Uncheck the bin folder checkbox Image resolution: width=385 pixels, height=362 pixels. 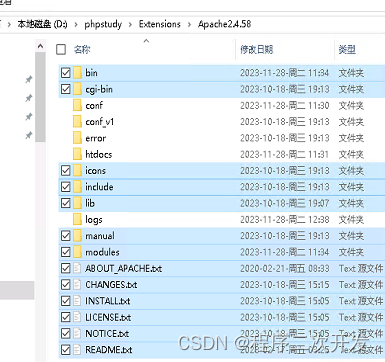[66, 73]
